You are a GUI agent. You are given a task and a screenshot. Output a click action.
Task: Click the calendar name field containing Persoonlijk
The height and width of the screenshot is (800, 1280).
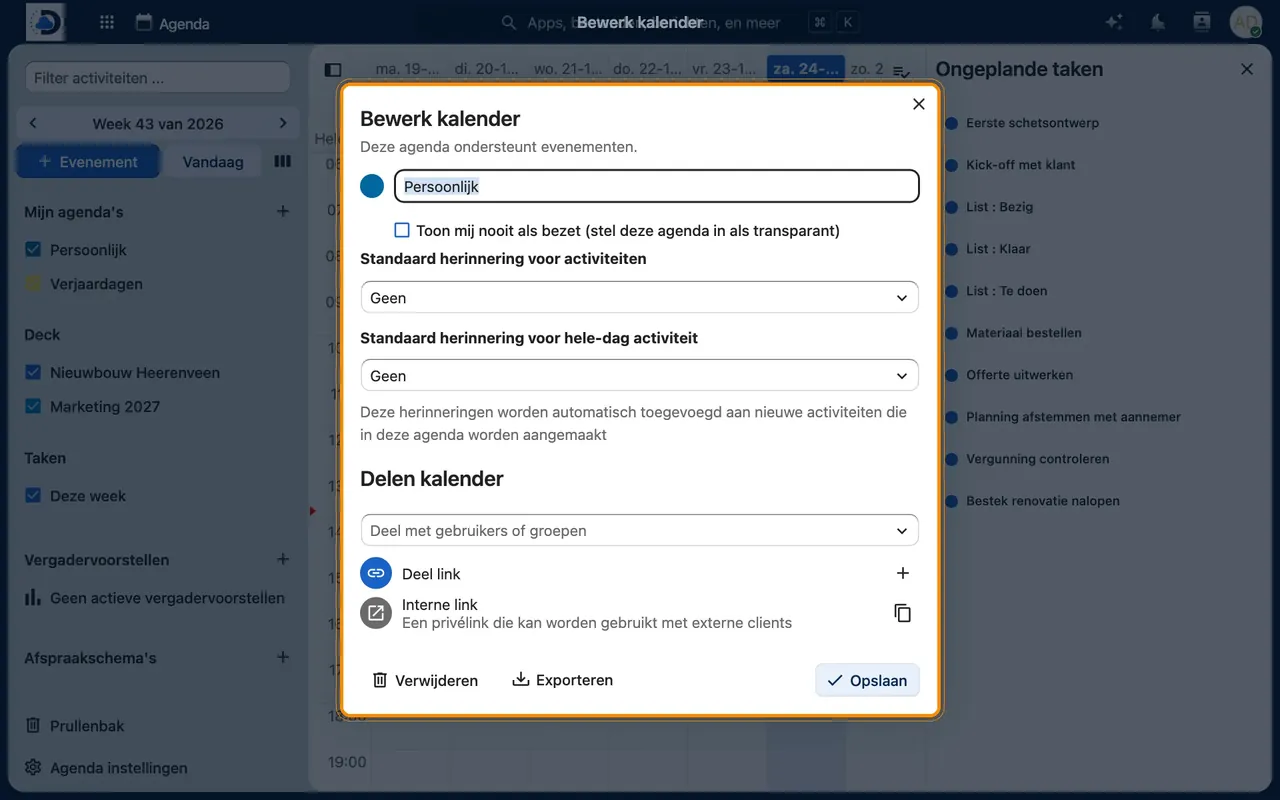656,186
